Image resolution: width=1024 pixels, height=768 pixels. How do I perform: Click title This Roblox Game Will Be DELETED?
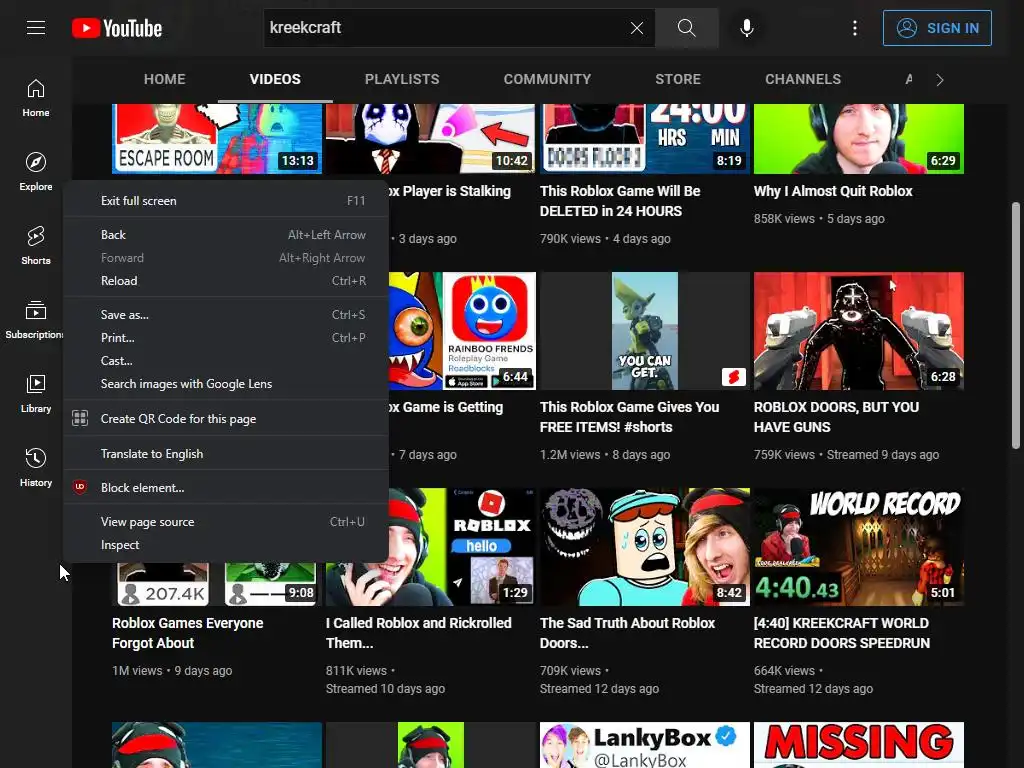[x=620, y=201]
